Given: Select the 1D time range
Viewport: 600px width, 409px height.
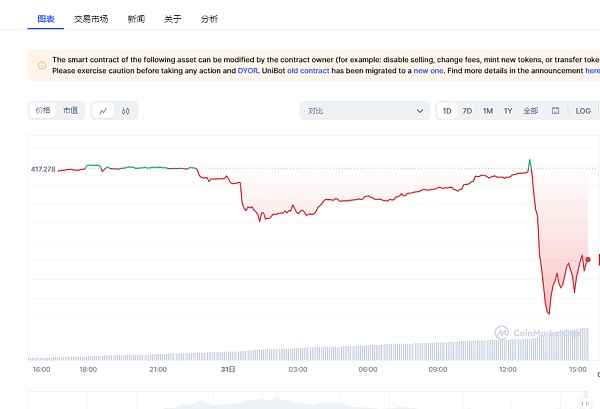Looking at the screenshot, I should point(447,111).
